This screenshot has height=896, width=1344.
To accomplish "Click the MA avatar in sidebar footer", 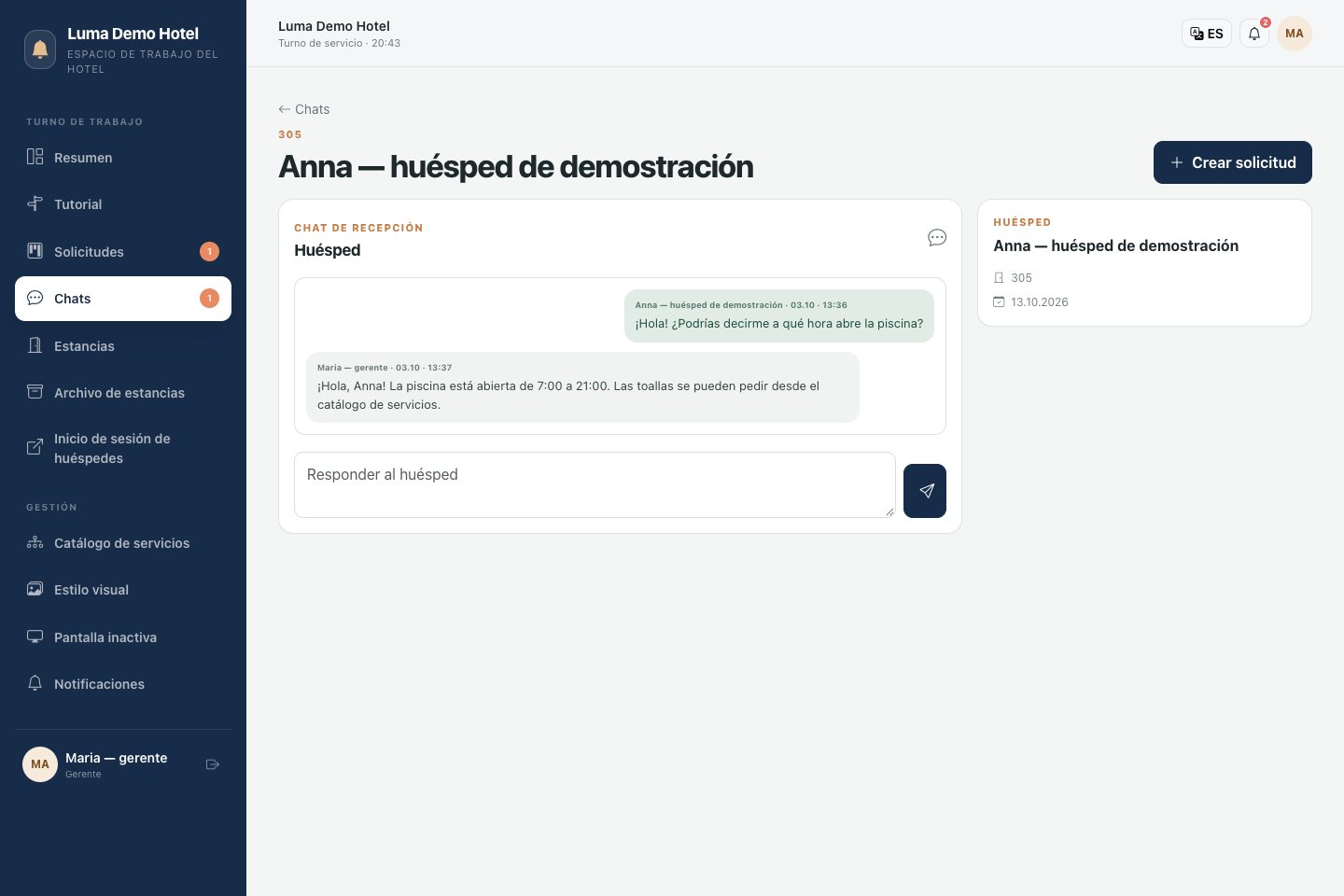I will (x=40, y=764).
